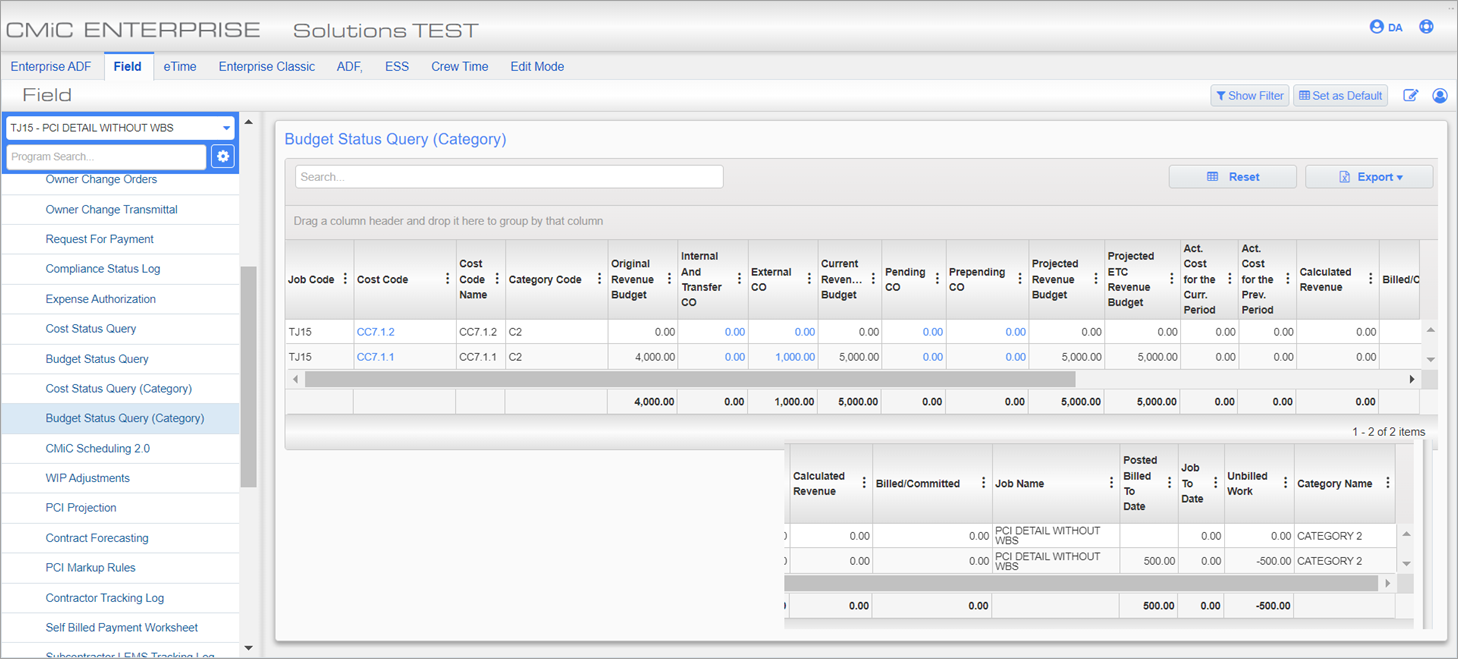Click the Show Filter button

pos(1249,96)
